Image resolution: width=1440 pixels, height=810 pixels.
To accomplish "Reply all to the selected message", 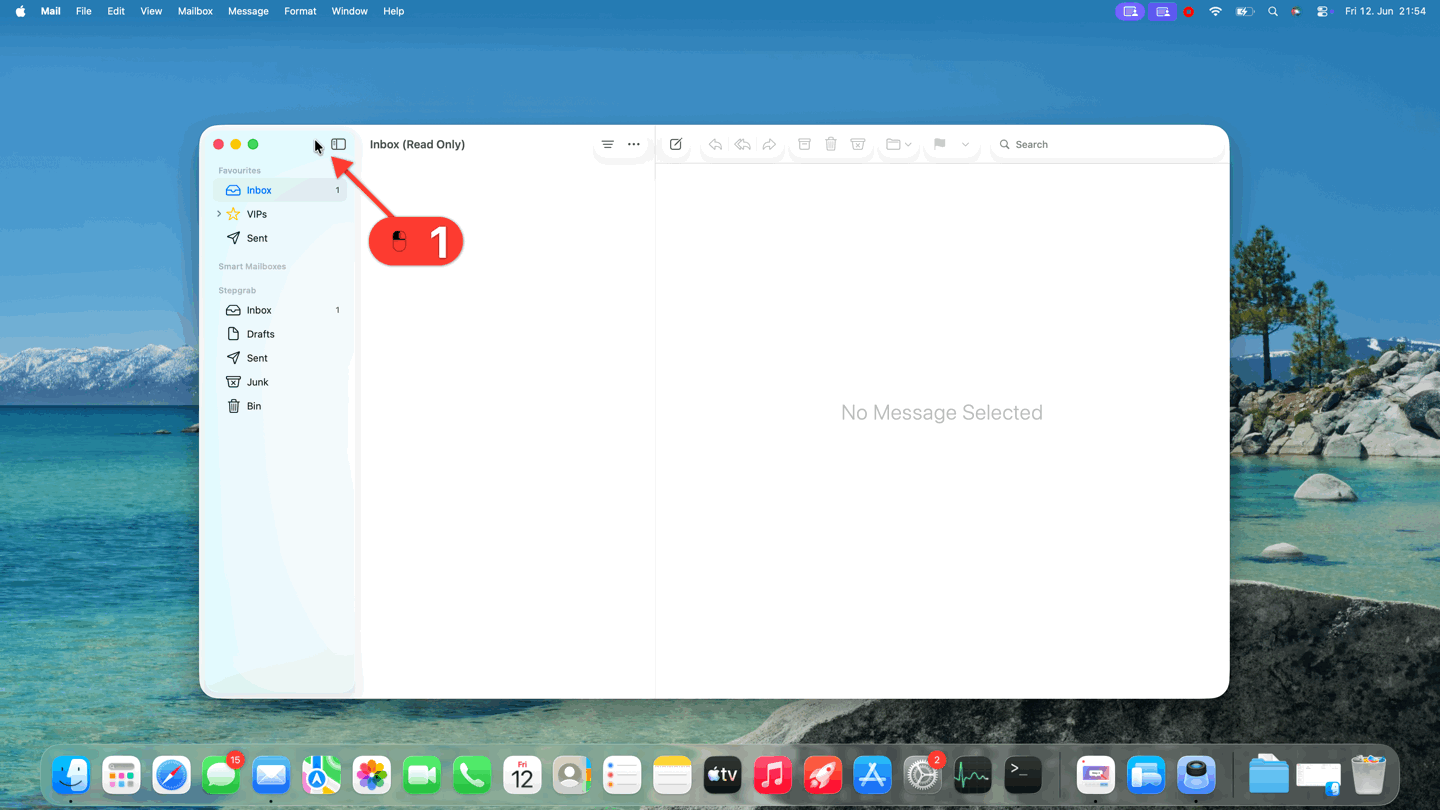I will pyautogui.click(x=742, y=144).
